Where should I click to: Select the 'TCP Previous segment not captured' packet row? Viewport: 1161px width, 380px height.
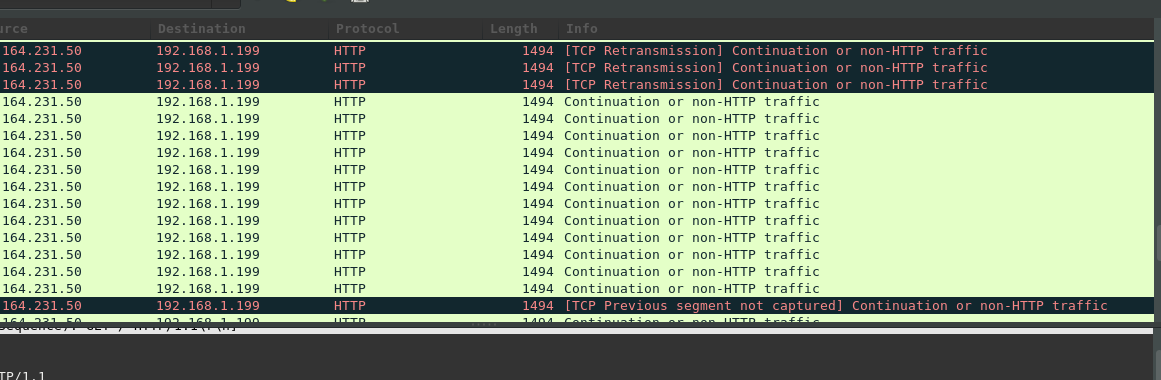point(577,306)
